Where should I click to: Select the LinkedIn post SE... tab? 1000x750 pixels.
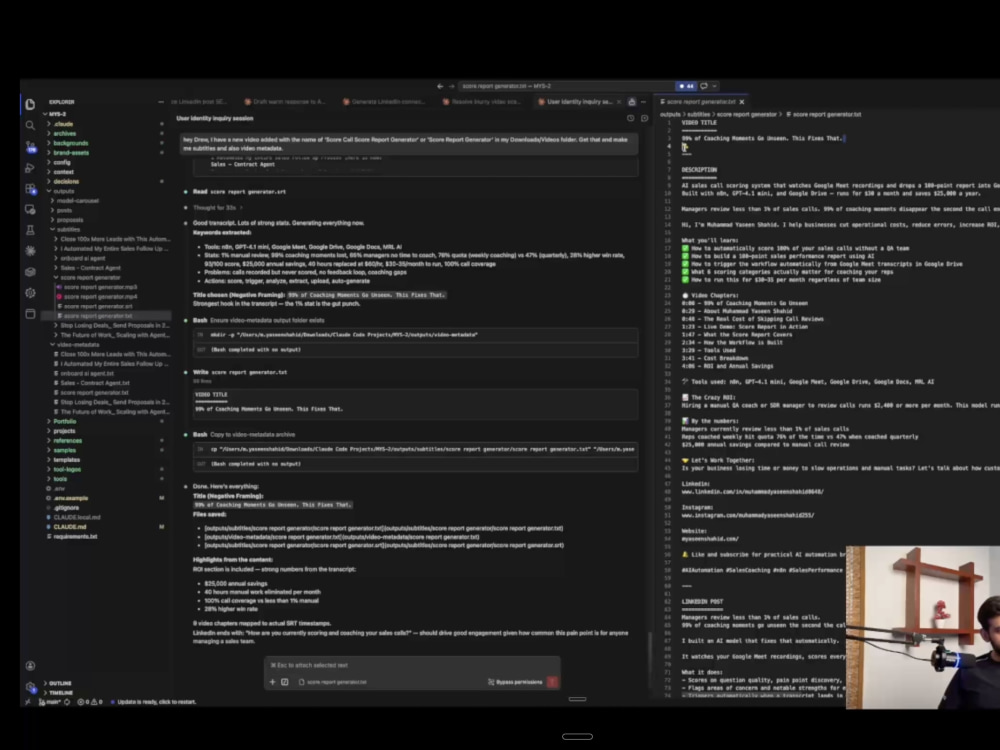point(198,102)
